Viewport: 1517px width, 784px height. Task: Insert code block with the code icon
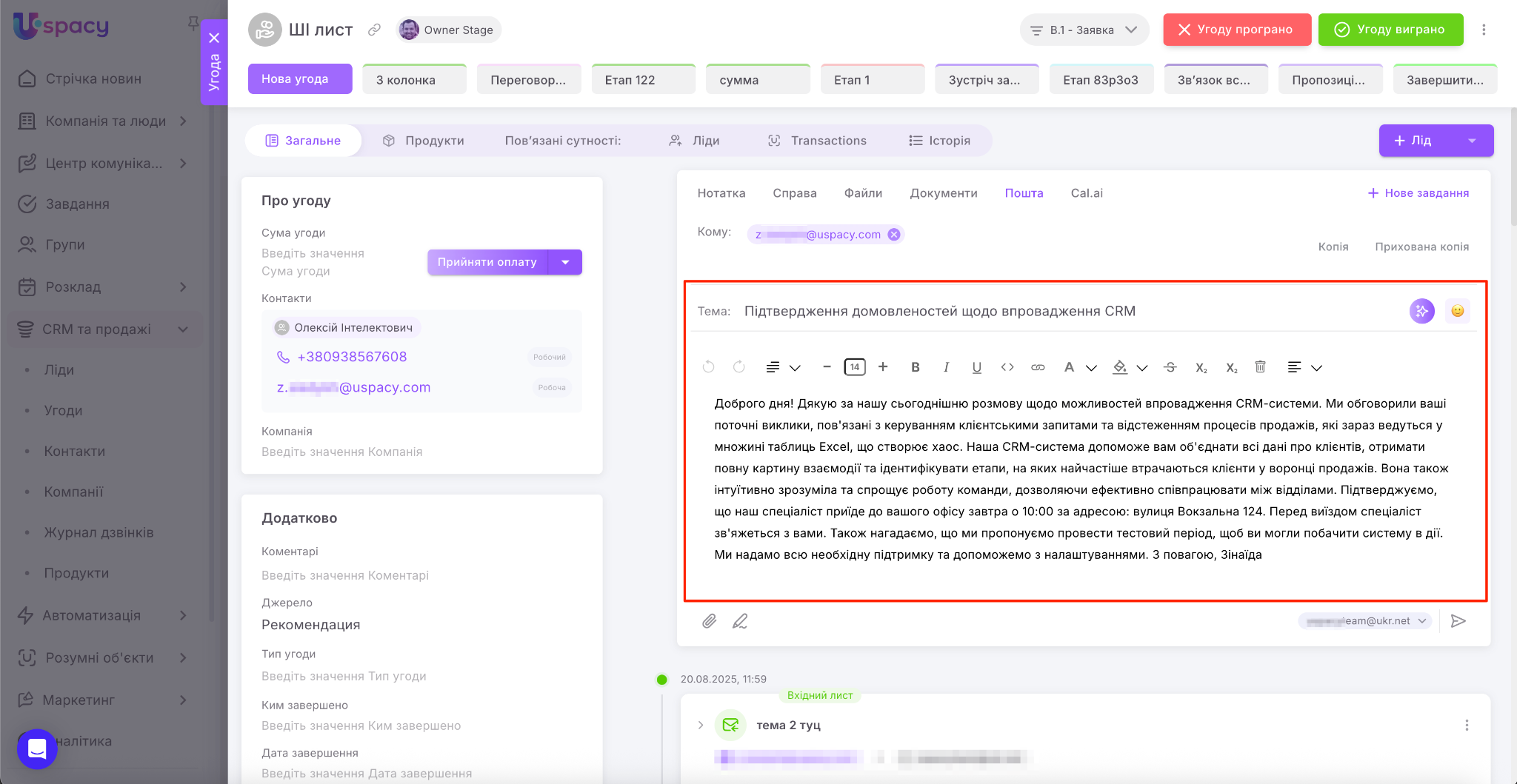(1007, 367)
